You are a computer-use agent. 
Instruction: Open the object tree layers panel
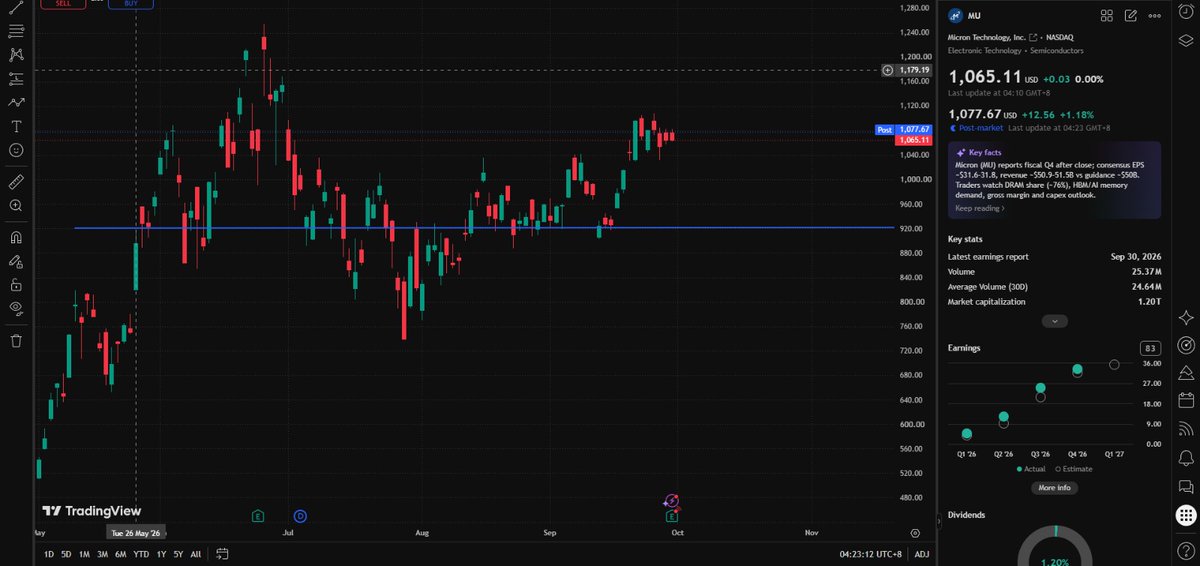(x=1185, y=40)
